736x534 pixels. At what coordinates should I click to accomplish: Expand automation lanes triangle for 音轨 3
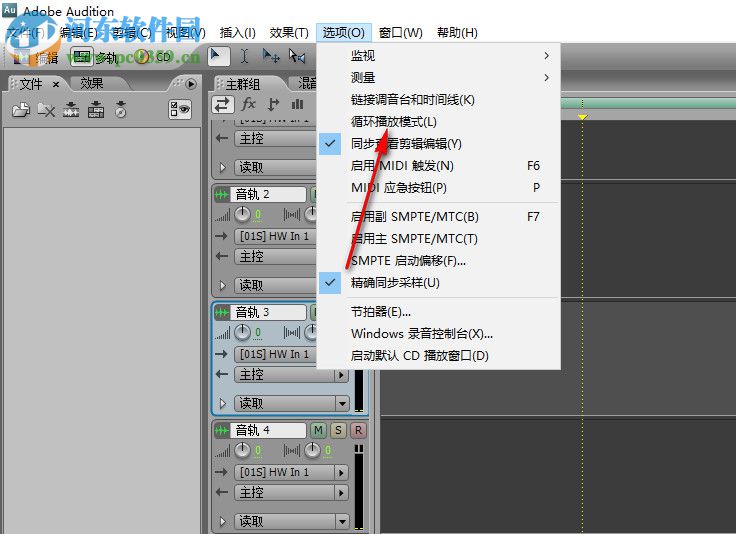222,403
